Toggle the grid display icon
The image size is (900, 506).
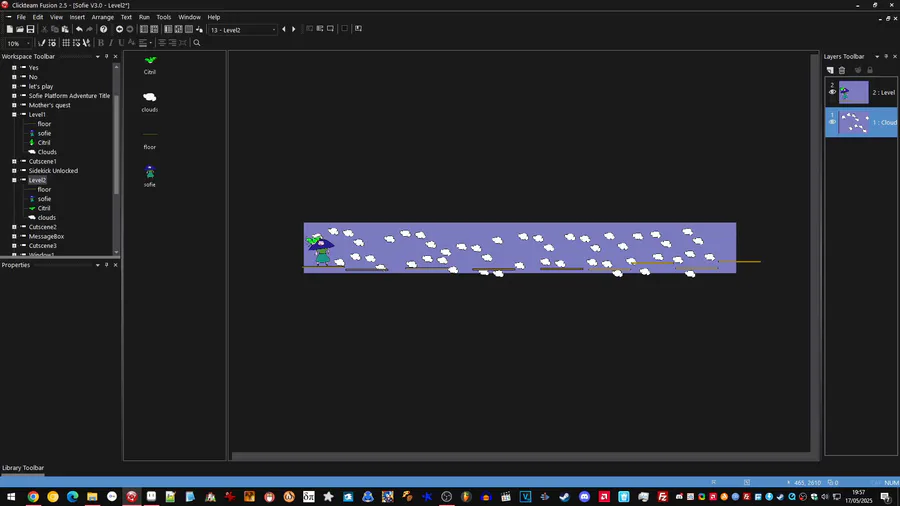[66, 43]
